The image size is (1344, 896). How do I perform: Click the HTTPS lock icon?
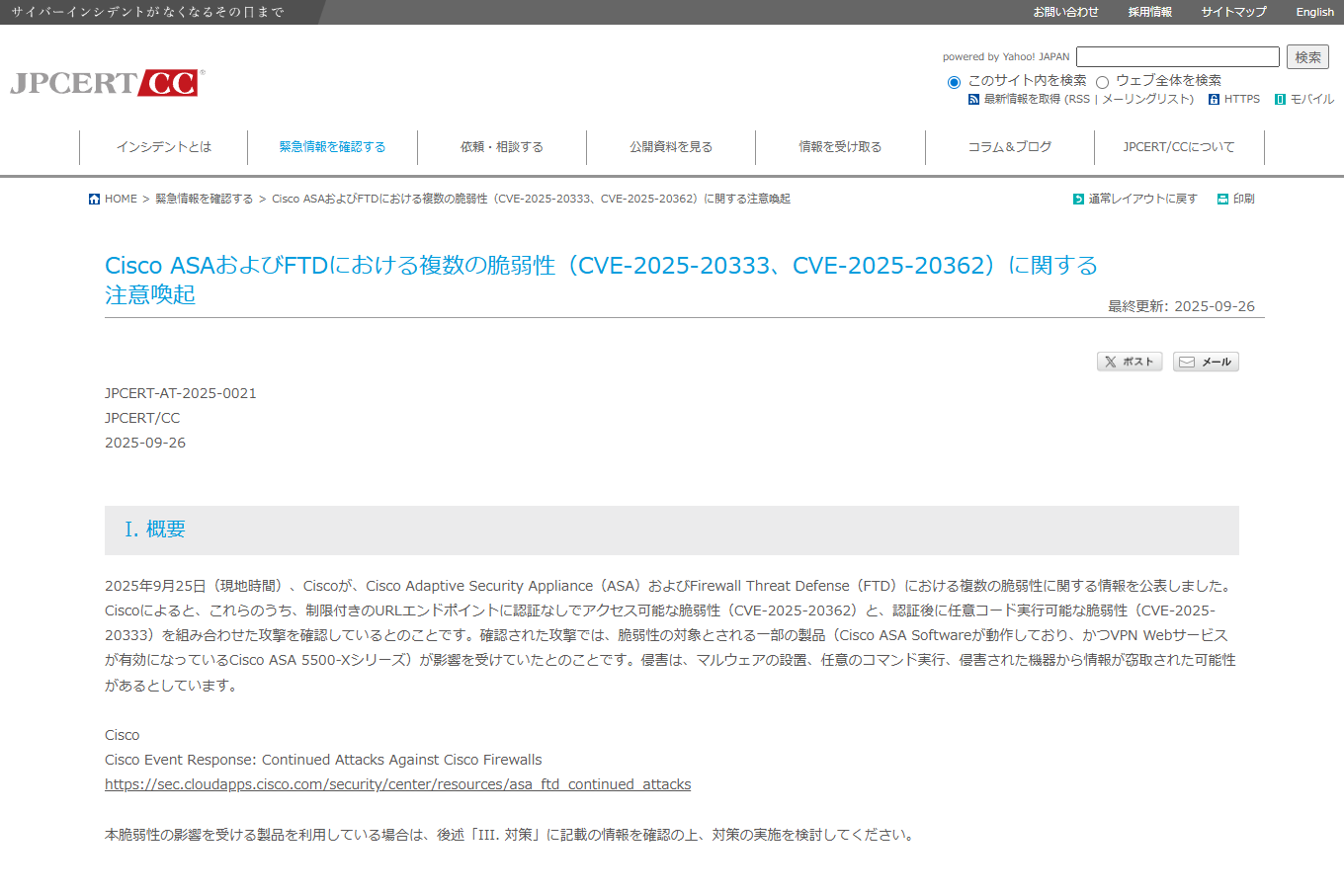click(1214, 100)
